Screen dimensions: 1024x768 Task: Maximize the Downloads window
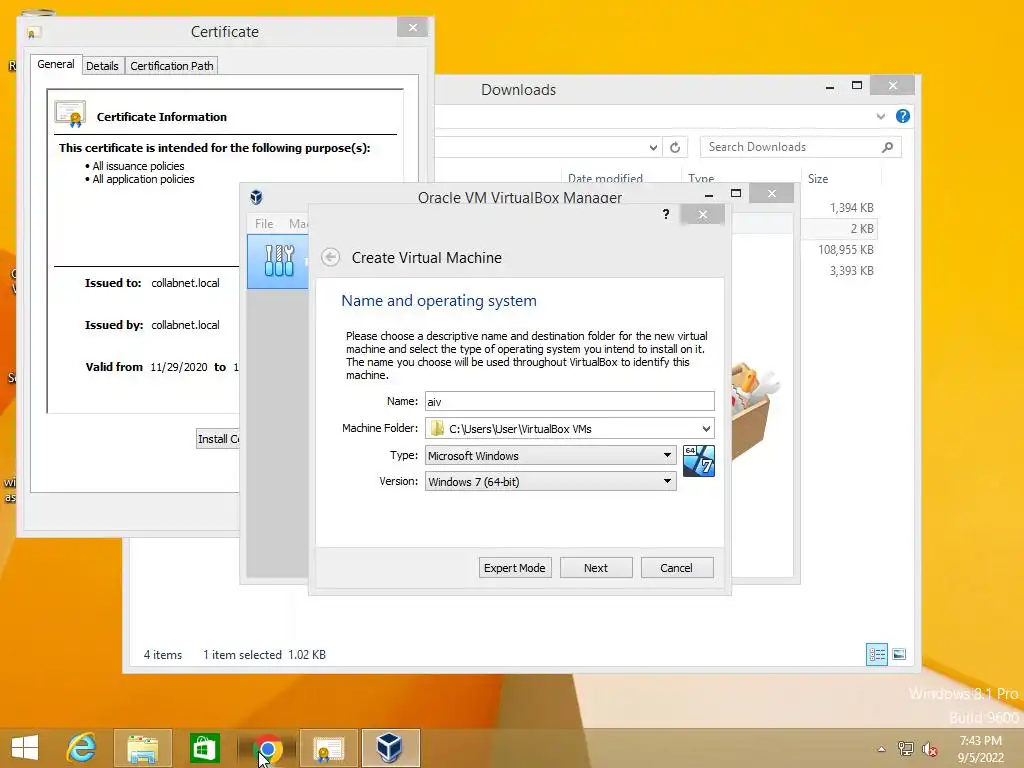click(x=857, y=86)
